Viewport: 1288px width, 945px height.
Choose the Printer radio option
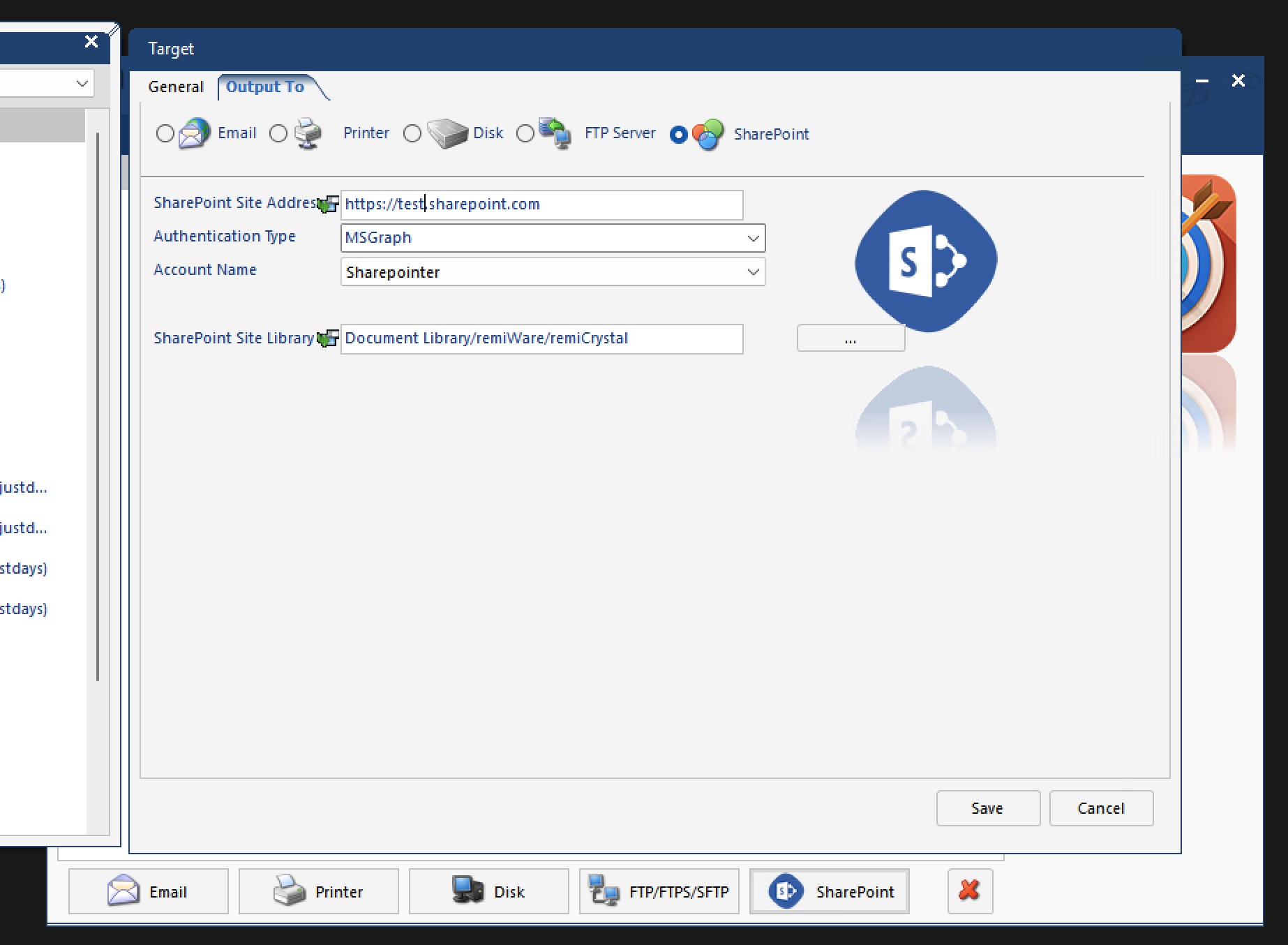pyautogui.click(x=278, y=133)
